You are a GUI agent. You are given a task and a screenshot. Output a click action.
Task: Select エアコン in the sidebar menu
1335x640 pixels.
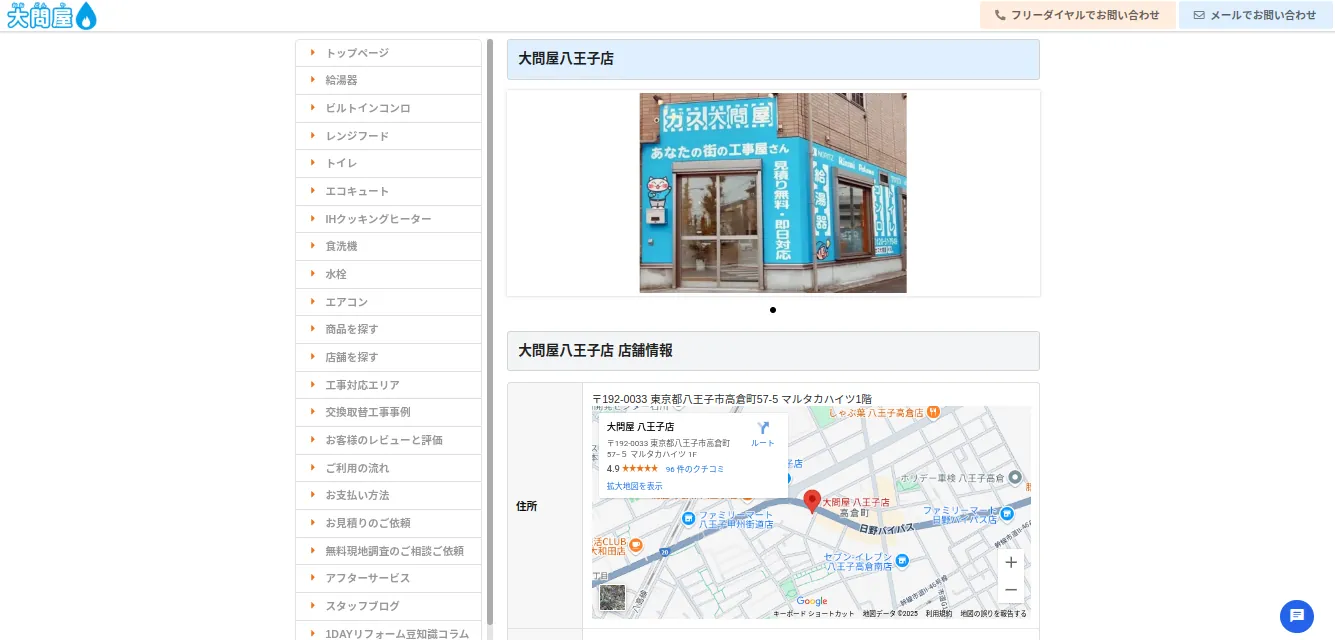coord(388,302)
